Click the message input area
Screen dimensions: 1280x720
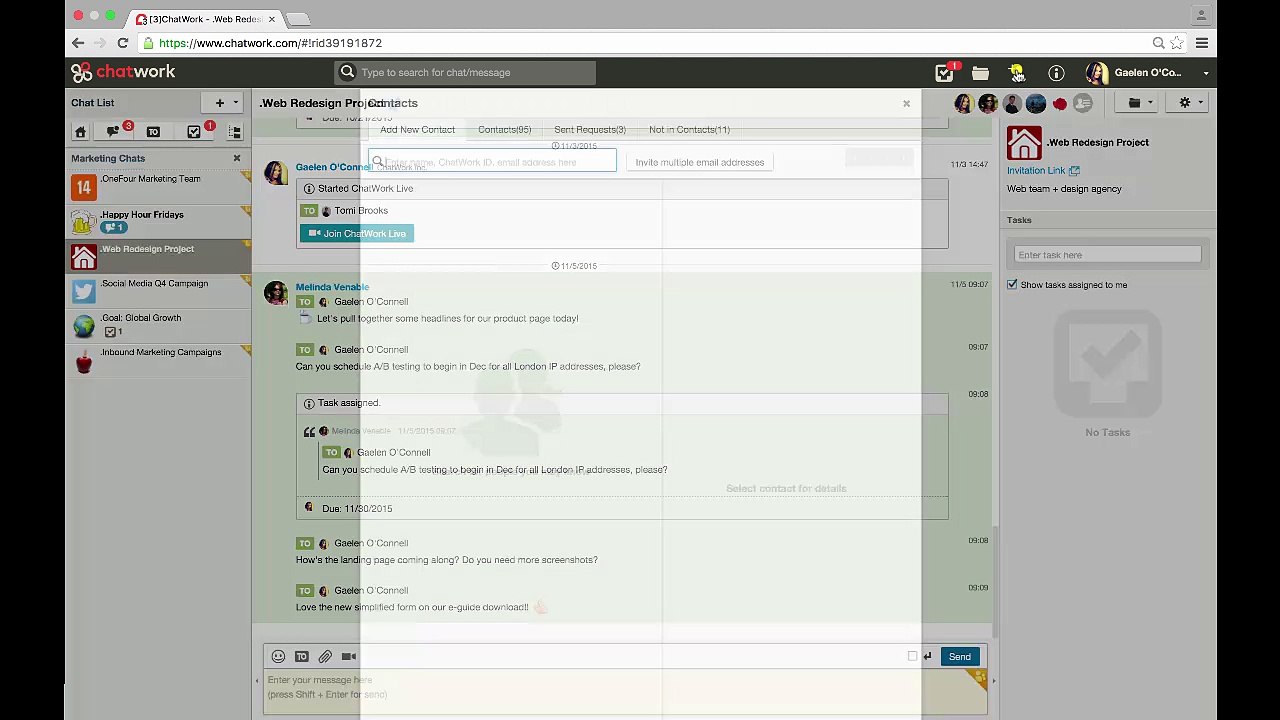(625, 692)
